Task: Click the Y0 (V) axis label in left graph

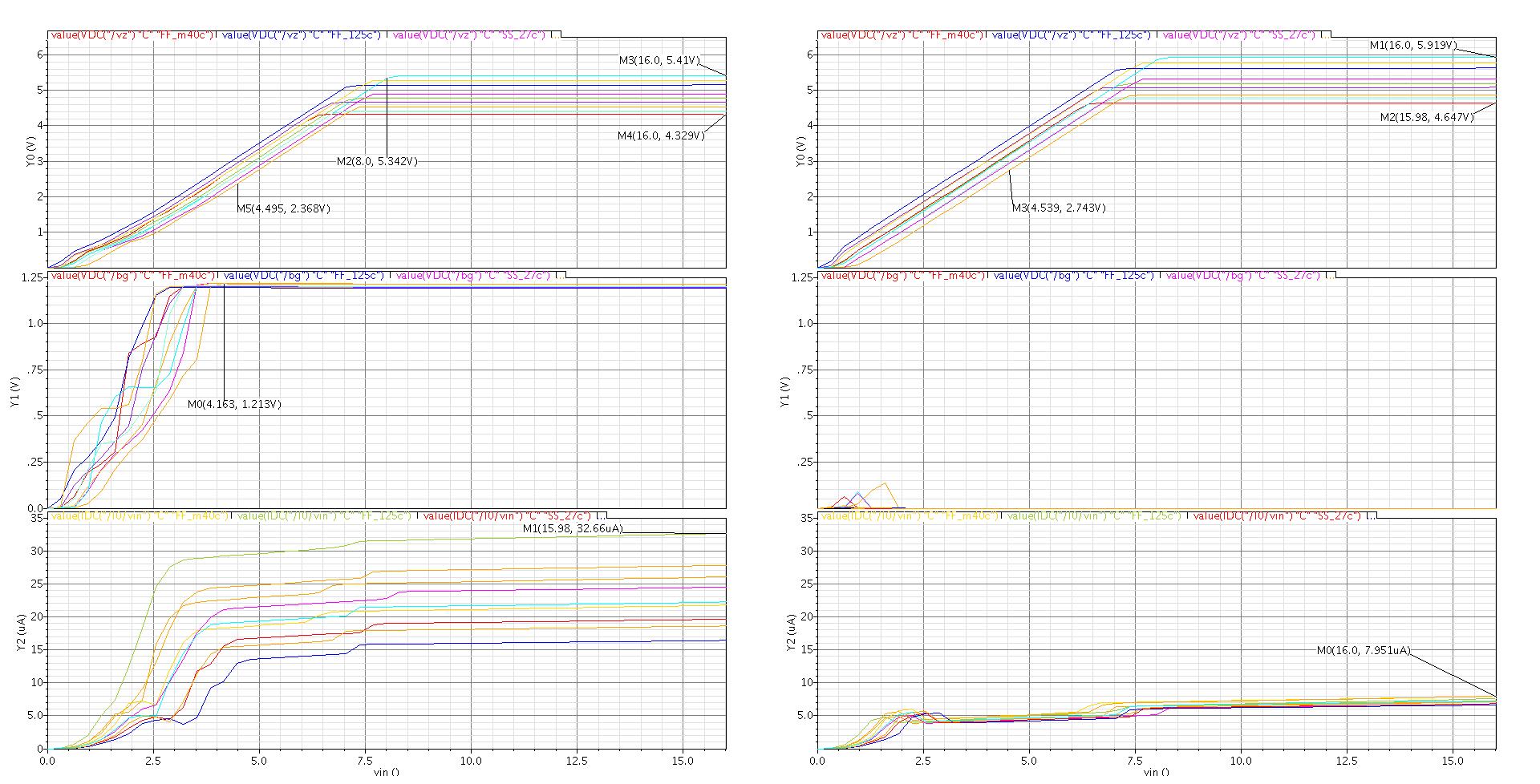Action: click(30, 152)
